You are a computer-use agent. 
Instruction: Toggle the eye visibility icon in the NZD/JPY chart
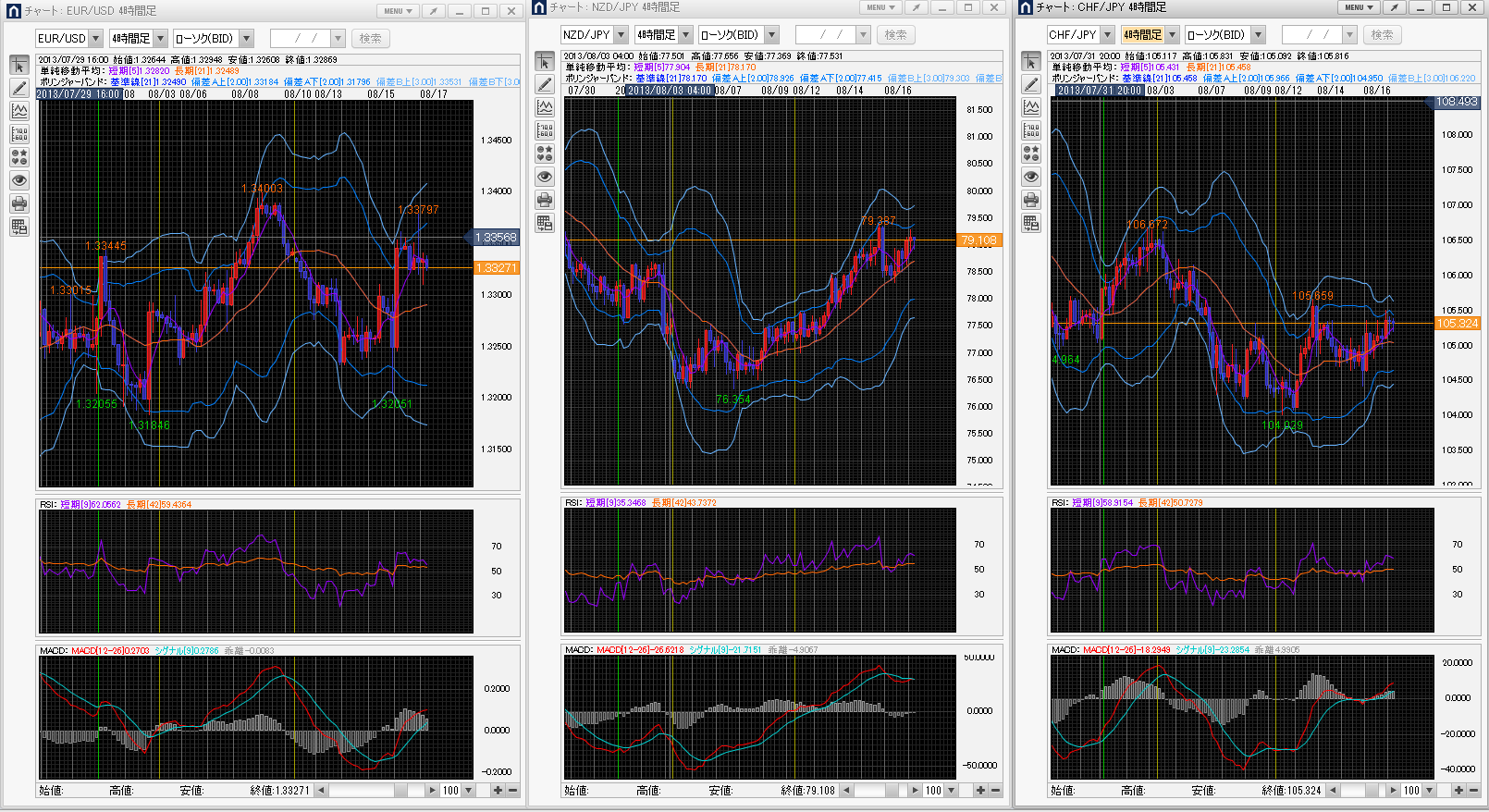(545, 177)
